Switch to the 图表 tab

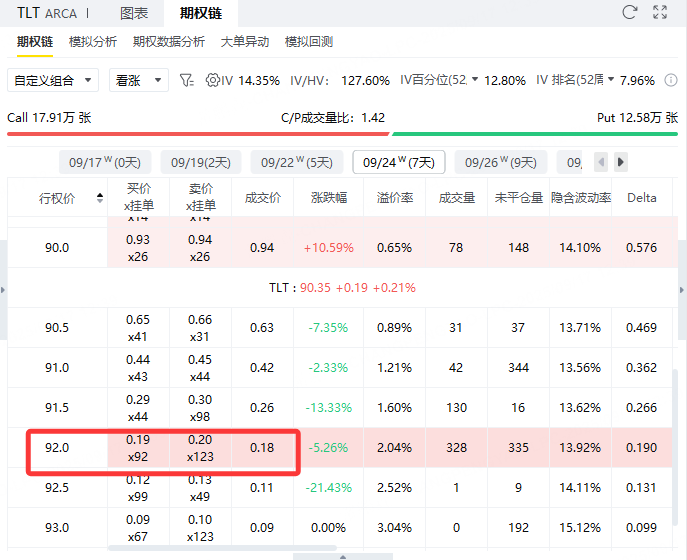[x=134, y=13]
